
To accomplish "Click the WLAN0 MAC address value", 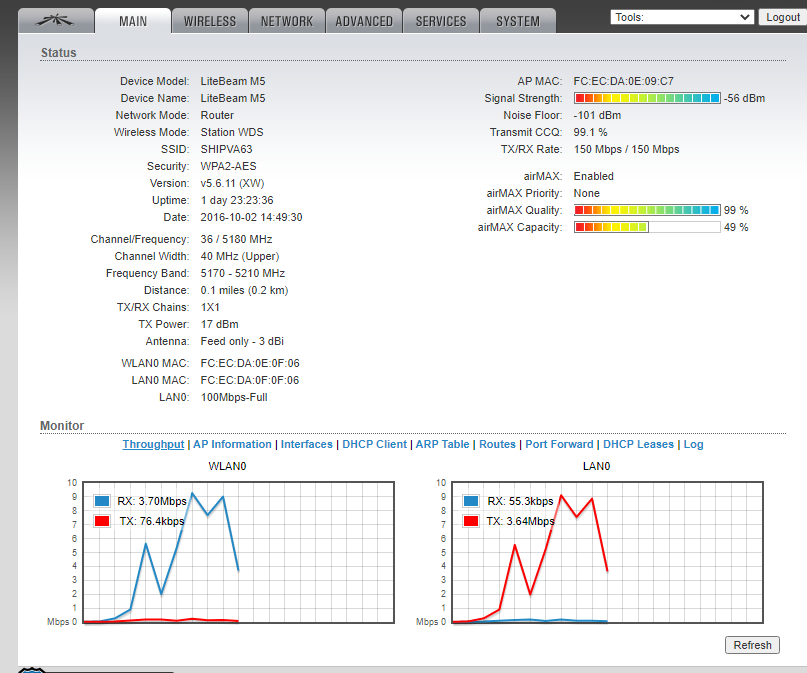I will coord(250,363).
